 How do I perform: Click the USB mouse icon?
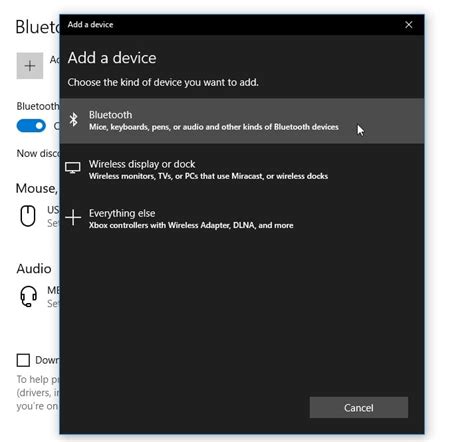click(28, 216)
